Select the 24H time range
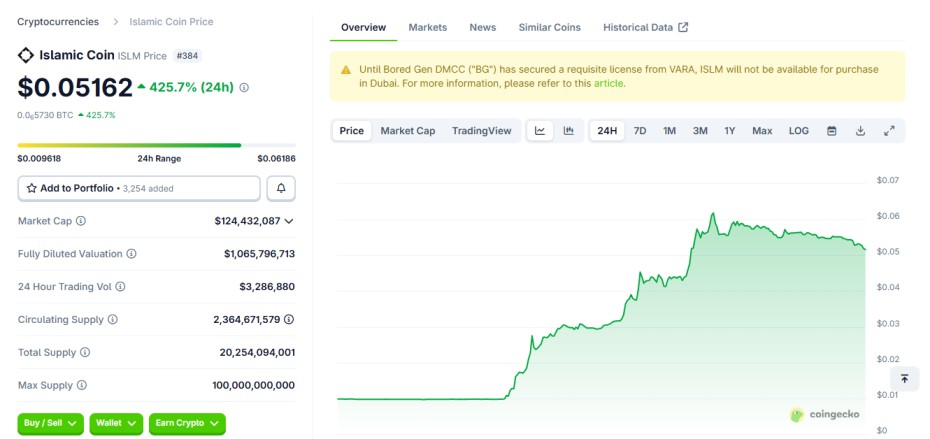This screenshot has width=930, height=439. point(607,131)
